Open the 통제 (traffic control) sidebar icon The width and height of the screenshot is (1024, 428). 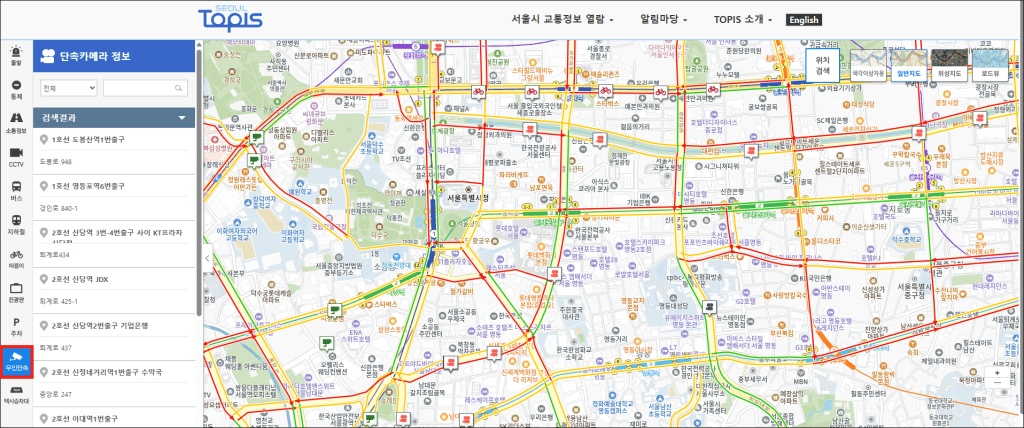(15, 89)
